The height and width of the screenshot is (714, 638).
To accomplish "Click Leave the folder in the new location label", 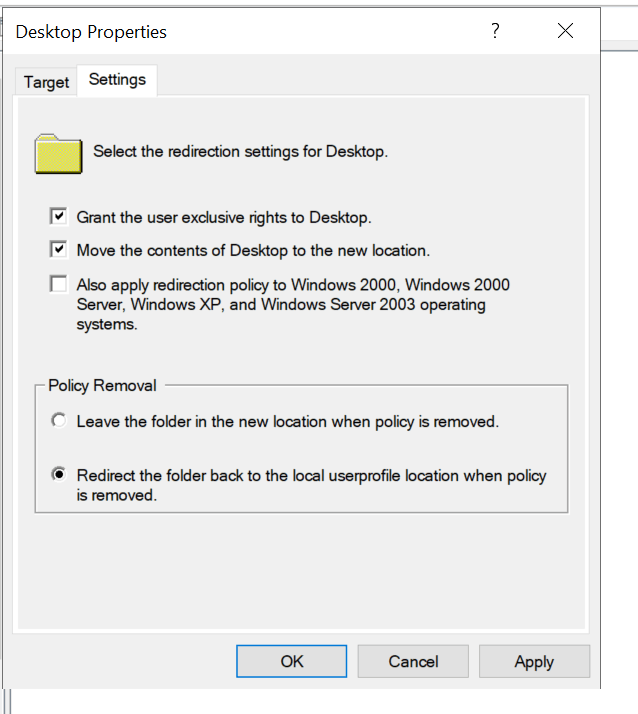I will 288,422.
